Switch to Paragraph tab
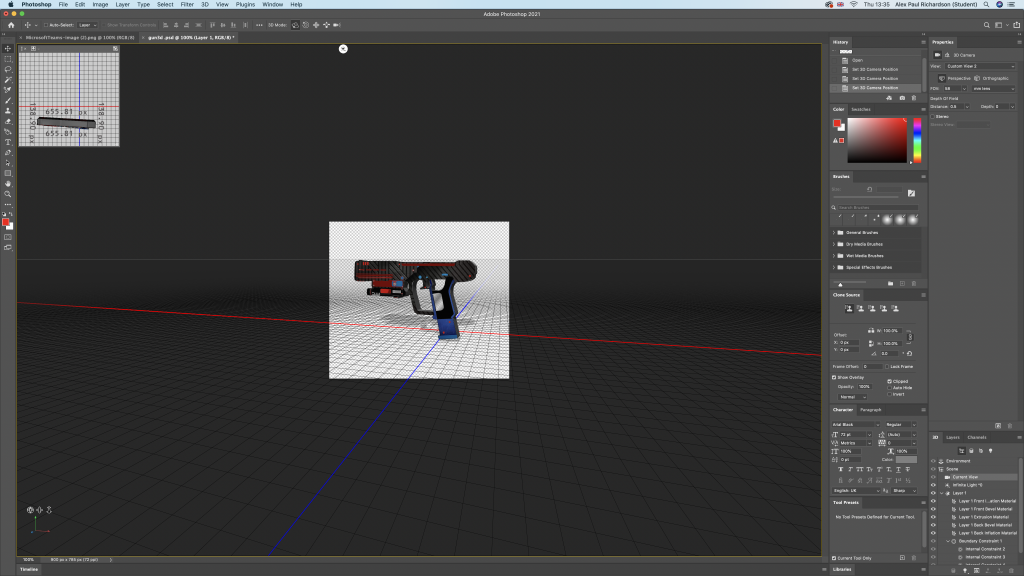This screenshot has height=576, width=1024. click(871, 410)
